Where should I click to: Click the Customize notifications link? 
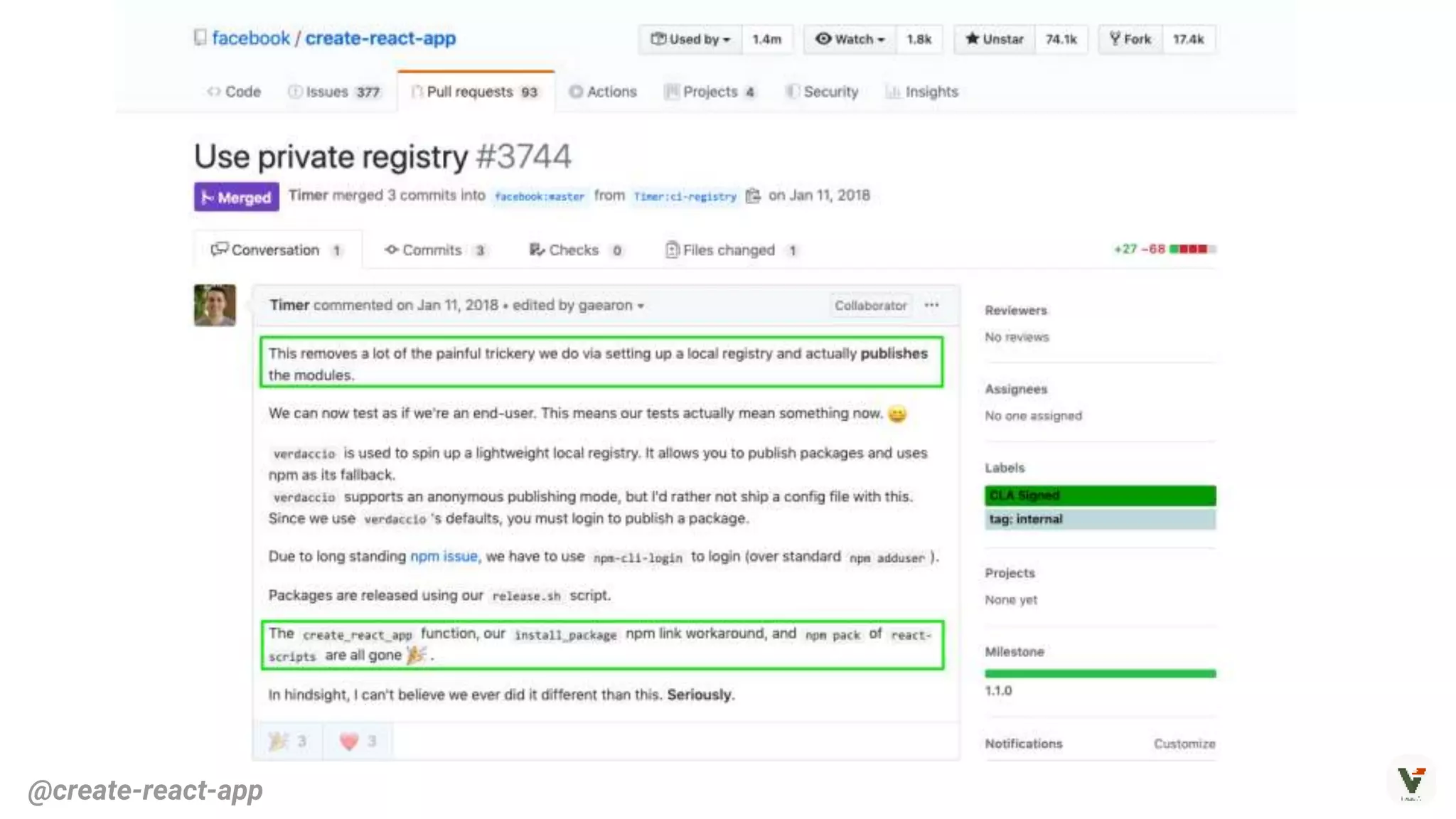coord(1184,744)
